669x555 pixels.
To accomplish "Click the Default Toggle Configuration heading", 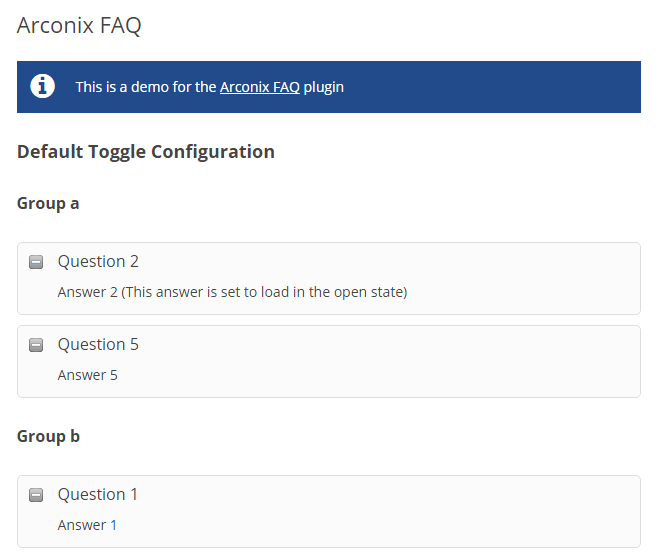I will coord(146,152).
